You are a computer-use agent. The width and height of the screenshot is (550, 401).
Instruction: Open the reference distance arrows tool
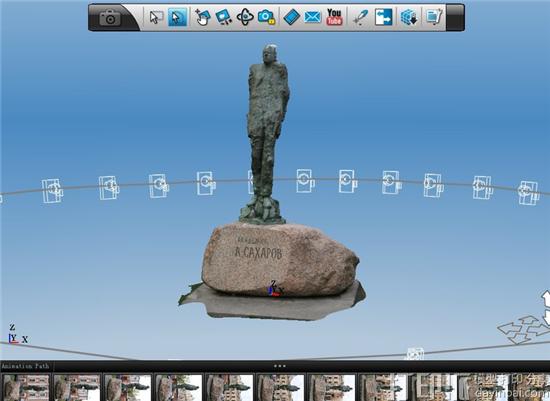coord(383,17)
